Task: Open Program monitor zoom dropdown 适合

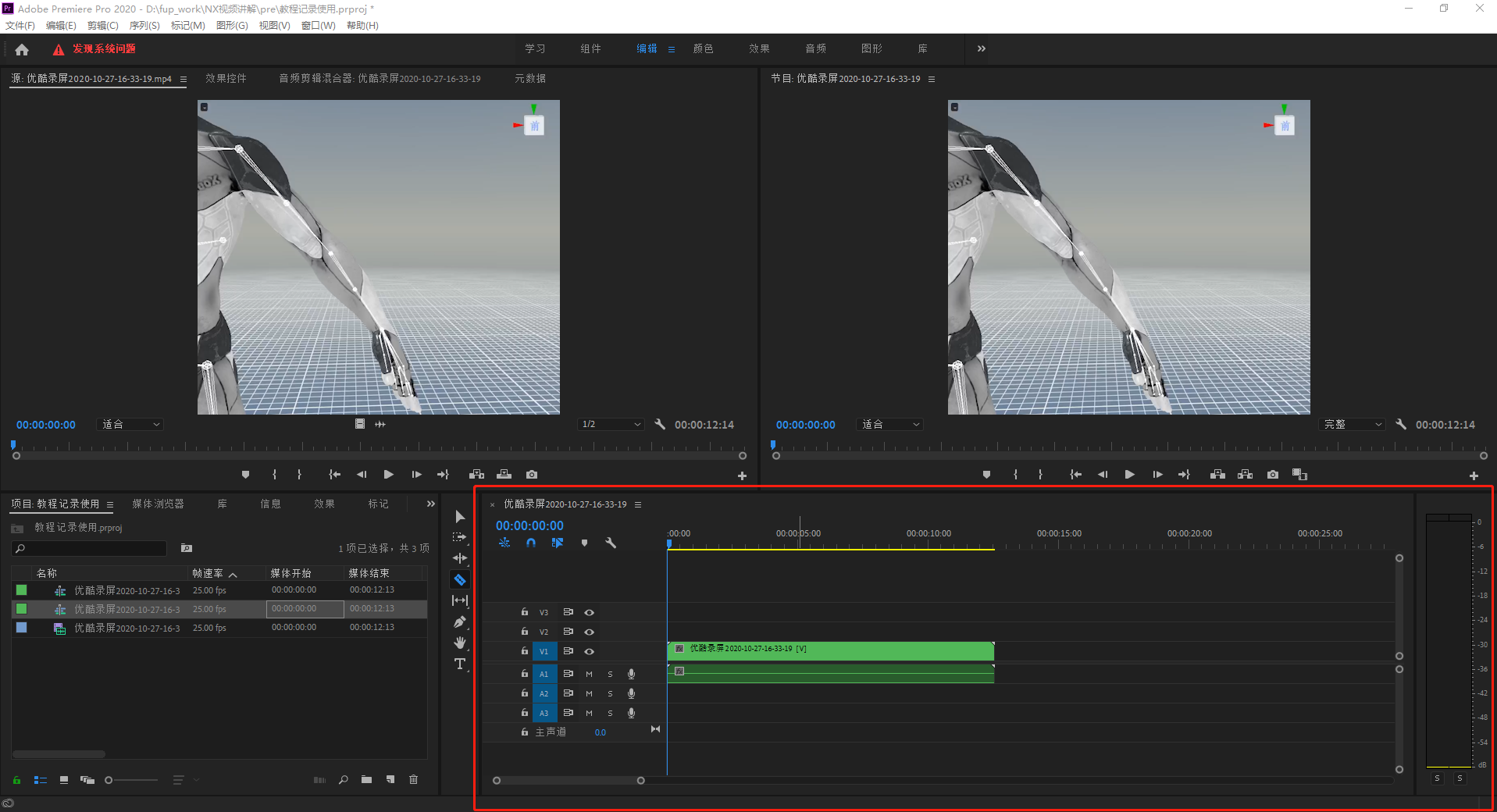Action: point(890,424)
